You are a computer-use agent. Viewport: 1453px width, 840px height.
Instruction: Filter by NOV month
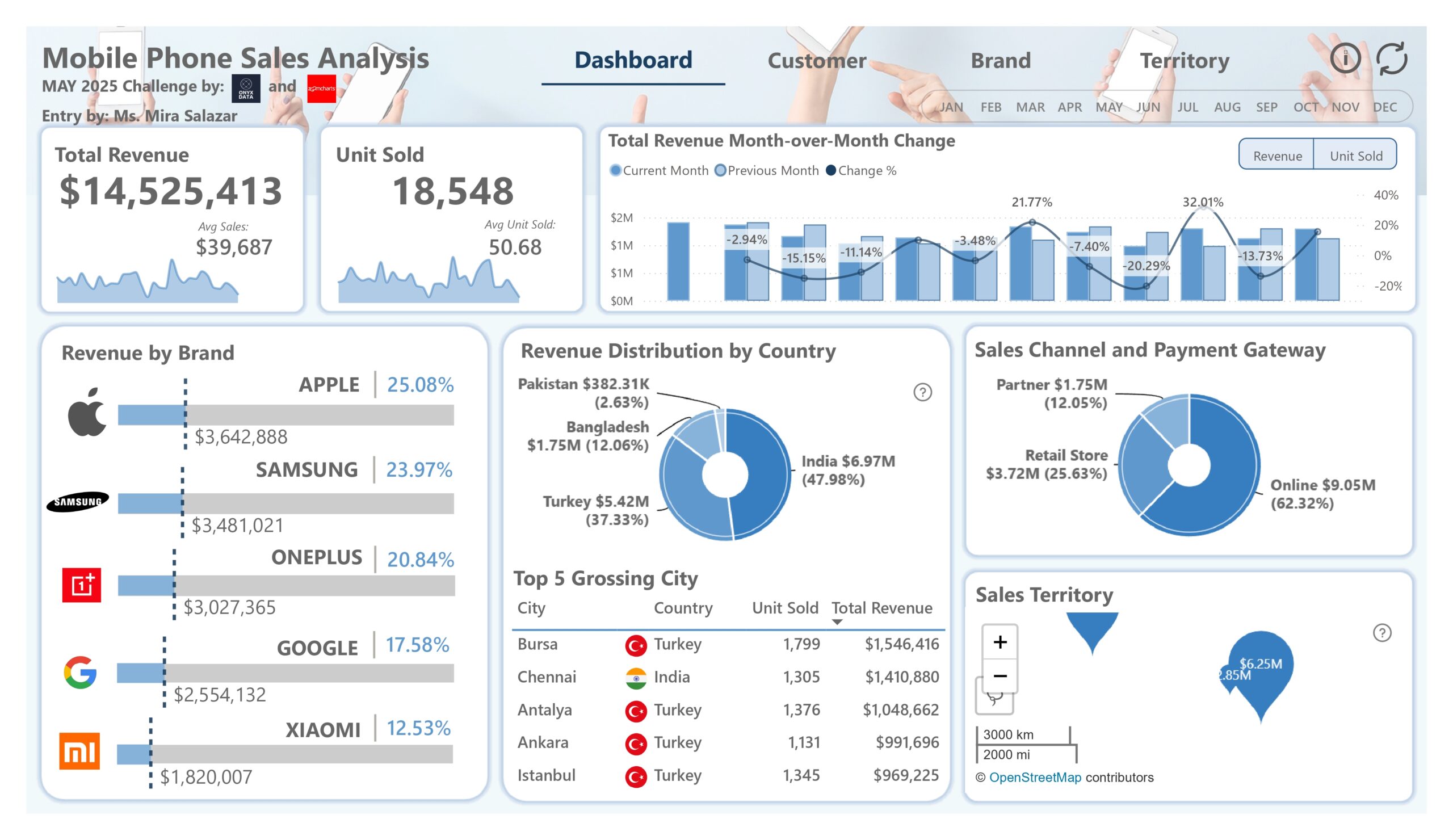tap(1345, 107)
